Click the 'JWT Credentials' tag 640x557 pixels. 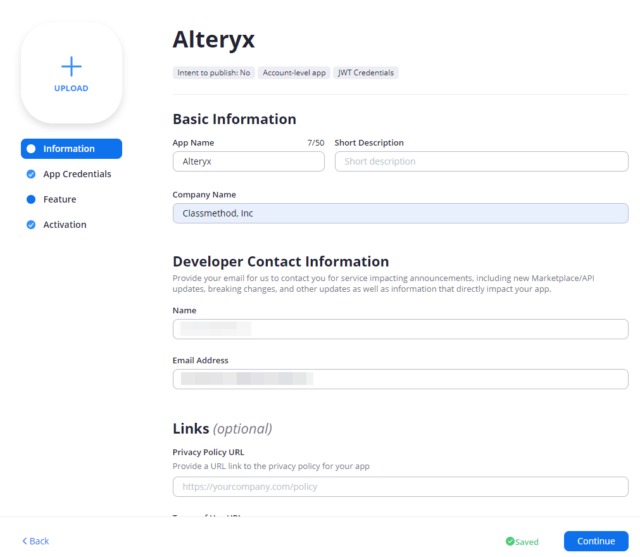[x=366, y=73]
